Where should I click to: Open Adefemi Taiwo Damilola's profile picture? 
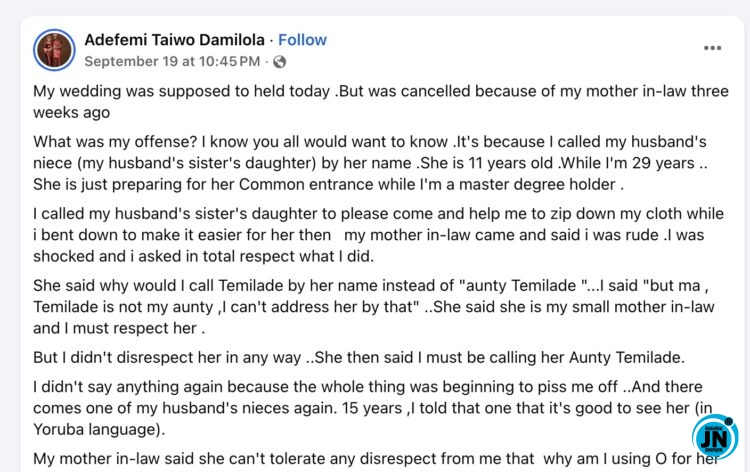pos(54,50)
